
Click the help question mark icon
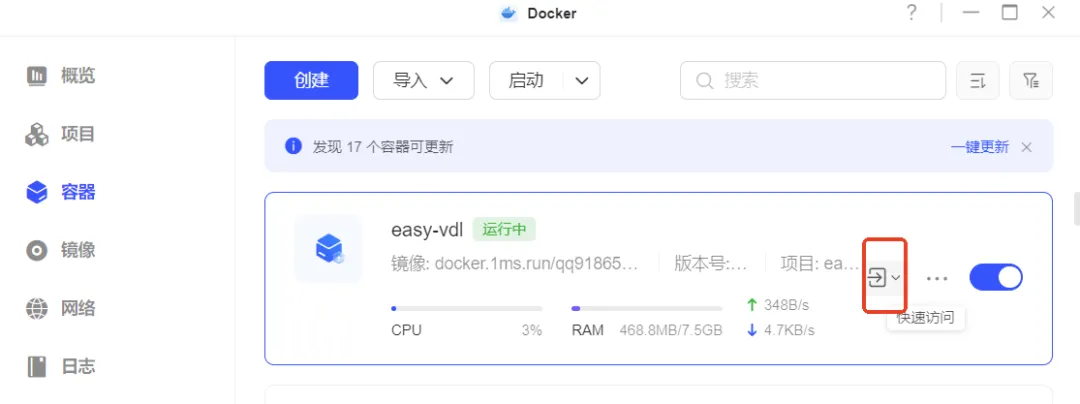click(x=912, y=13)
